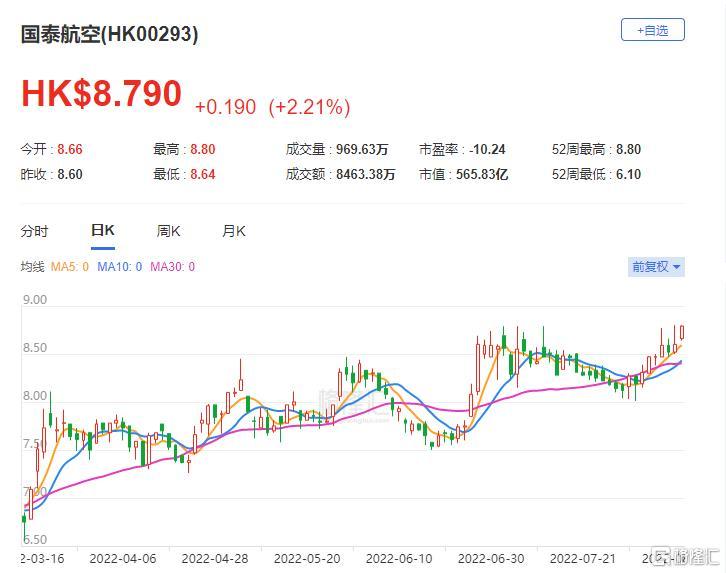
Task: Click the 成交额 value 8463.38万
Action: pyautogui.click(x=366, y=174)
